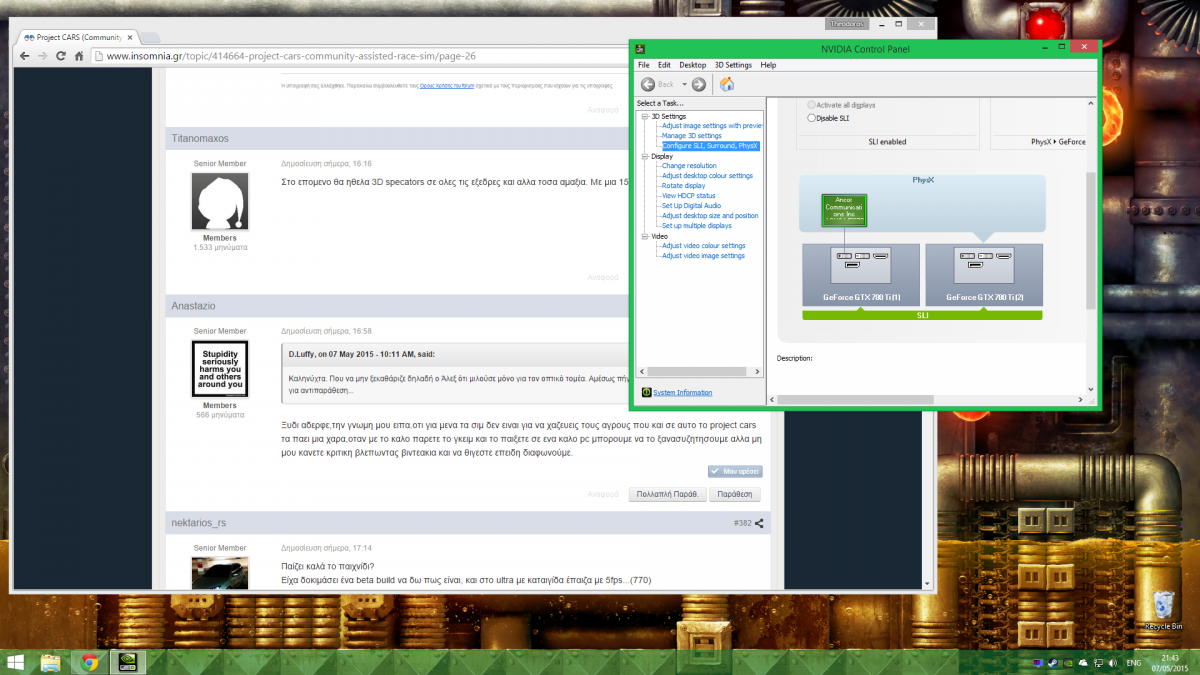Select Adjust video image settings
This screenshot has width=1200, height=675.
(x=703, y=256)
